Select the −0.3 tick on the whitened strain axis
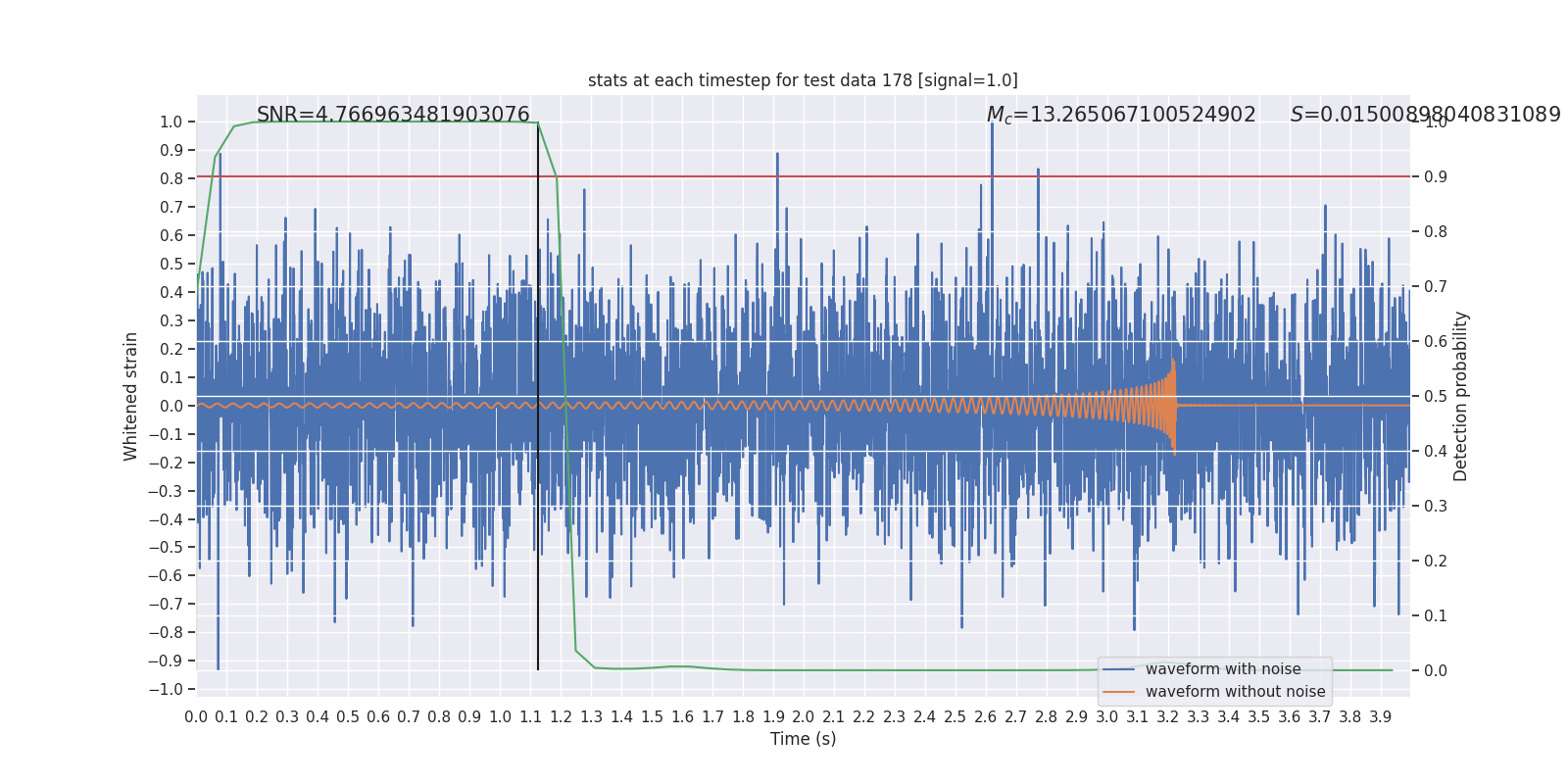 point(166,491)
